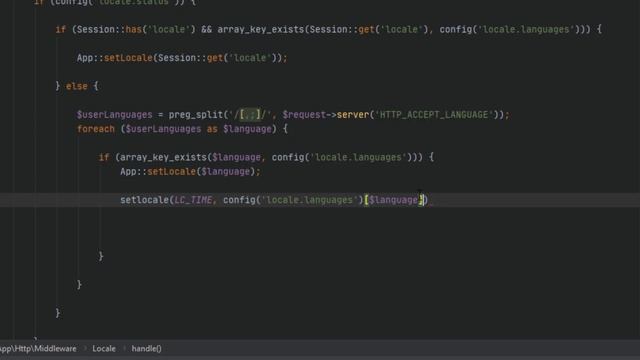The image size is (640, 360).
Task: Click the LC_TIME constant
Action: (x=193, y=200)
